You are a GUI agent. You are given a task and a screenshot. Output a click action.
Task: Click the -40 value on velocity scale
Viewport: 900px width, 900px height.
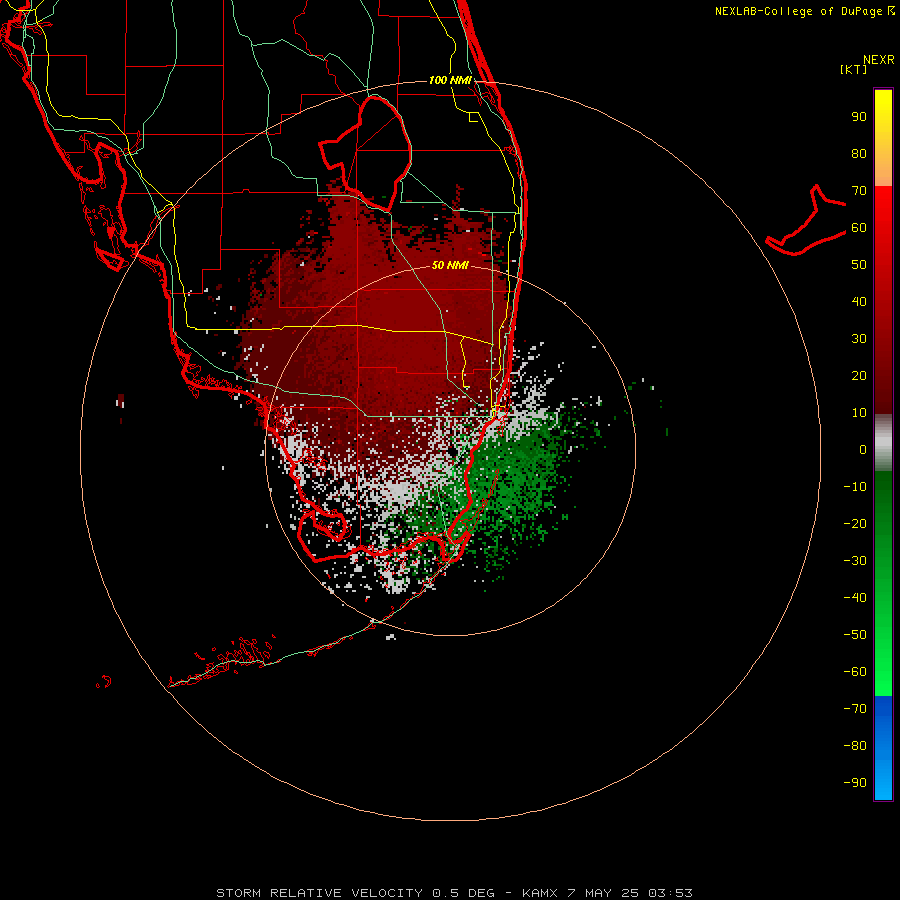point(855,598)
